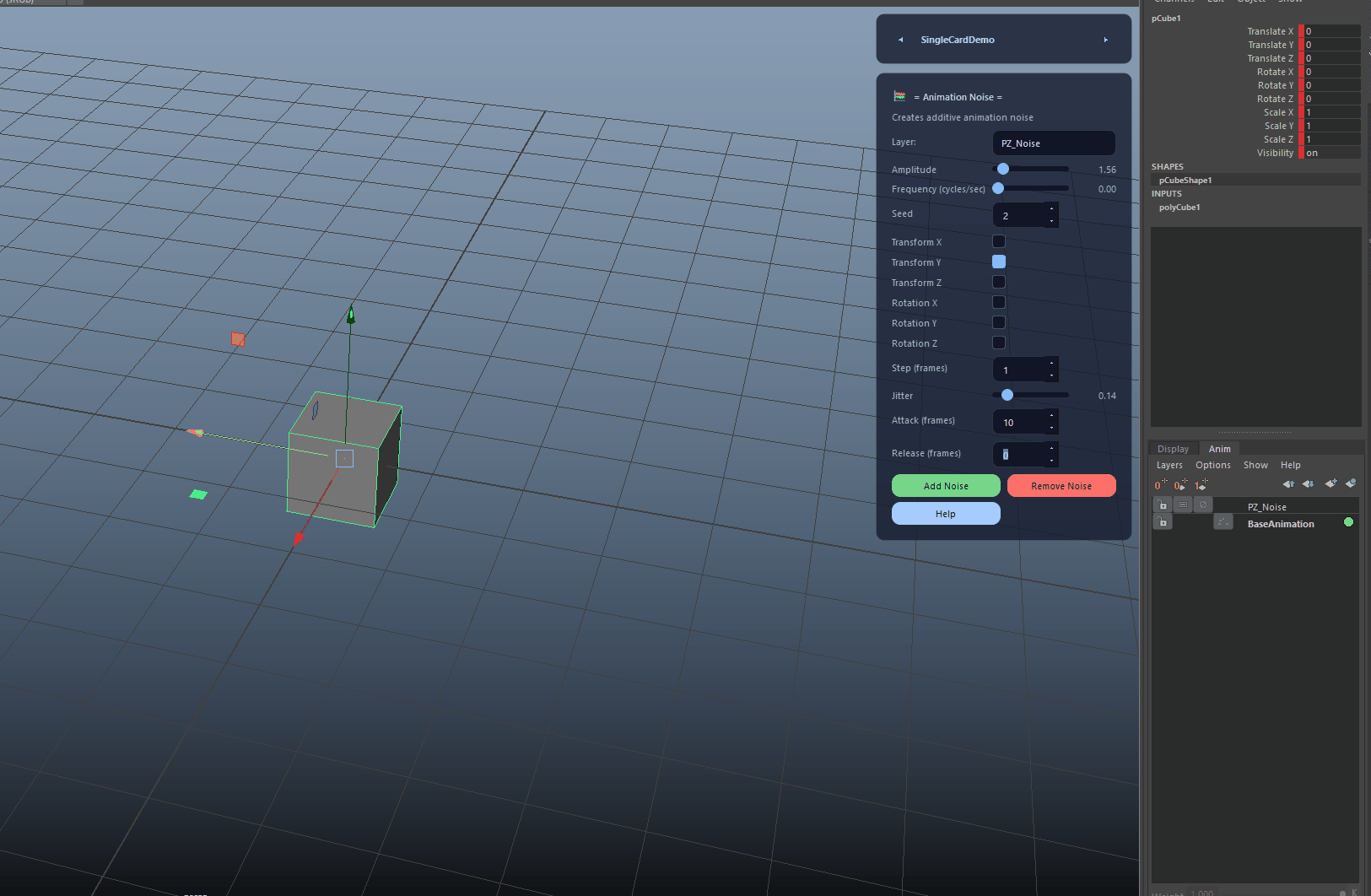Go to previous card from SingleCardDemo
Viewport: 1371px width, 896px height.
tap(901, 40)
